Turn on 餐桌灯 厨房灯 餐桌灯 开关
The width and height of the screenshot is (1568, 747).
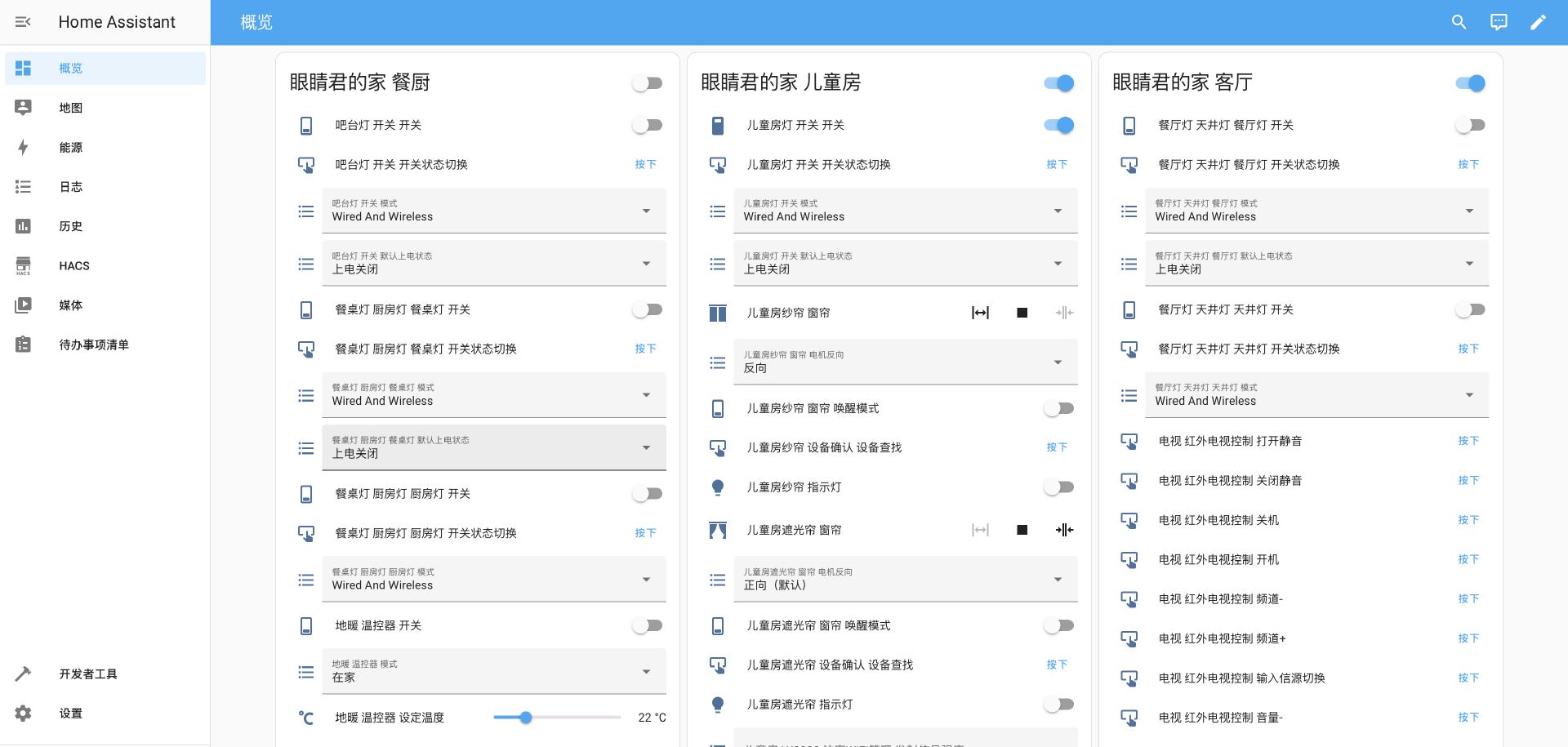coord(648,309)
